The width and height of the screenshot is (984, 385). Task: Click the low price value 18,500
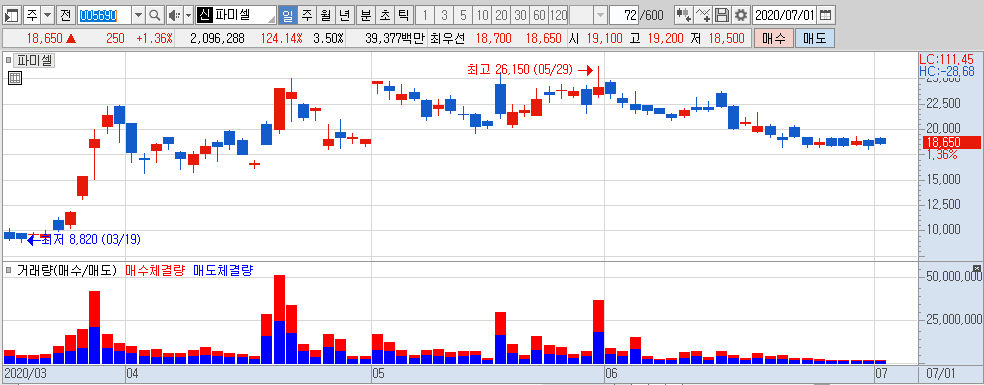[x=726, y=38]
